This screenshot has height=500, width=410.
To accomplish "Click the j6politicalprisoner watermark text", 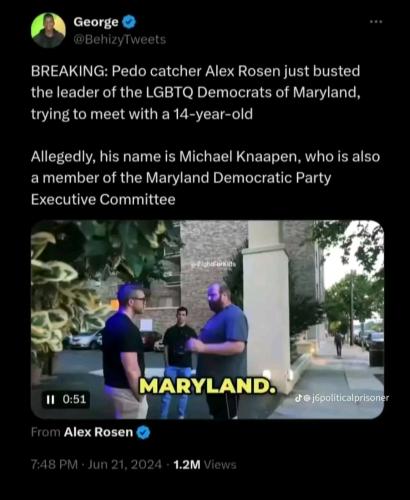I will (348, 398).
